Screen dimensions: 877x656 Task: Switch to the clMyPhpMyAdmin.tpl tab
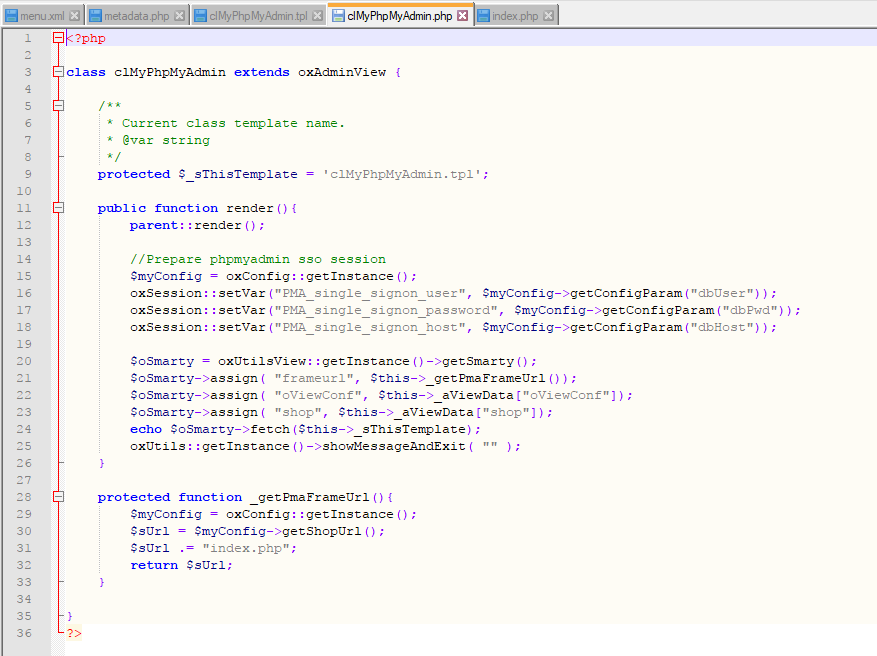[x=258, y=16]
